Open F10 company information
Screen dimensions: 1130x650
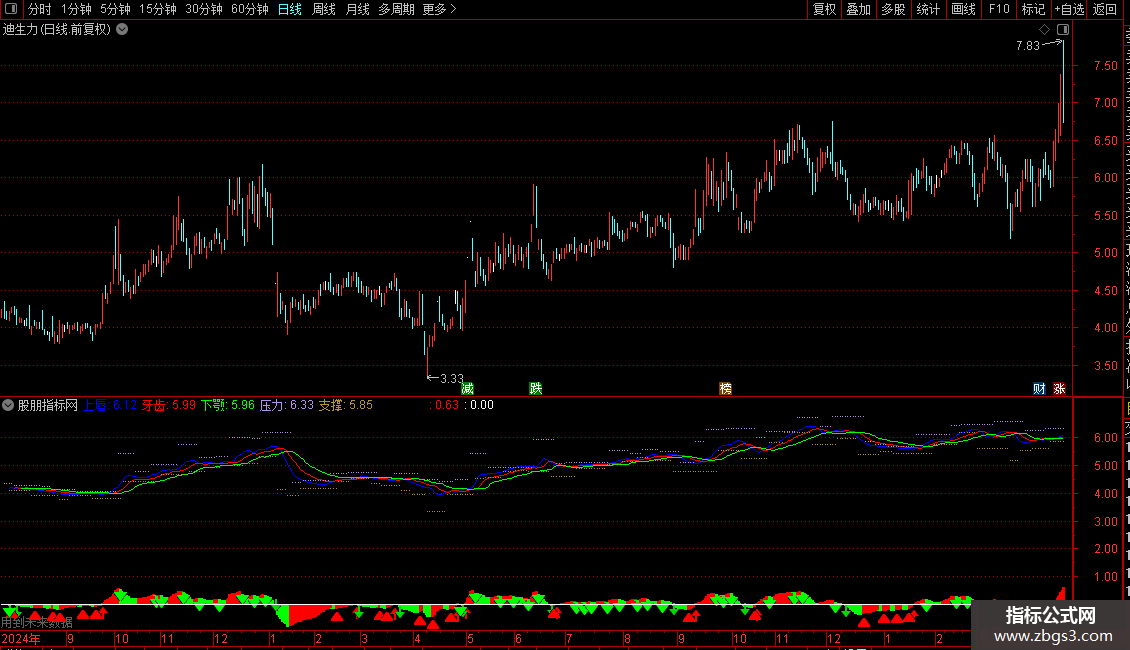pos(999,9)
